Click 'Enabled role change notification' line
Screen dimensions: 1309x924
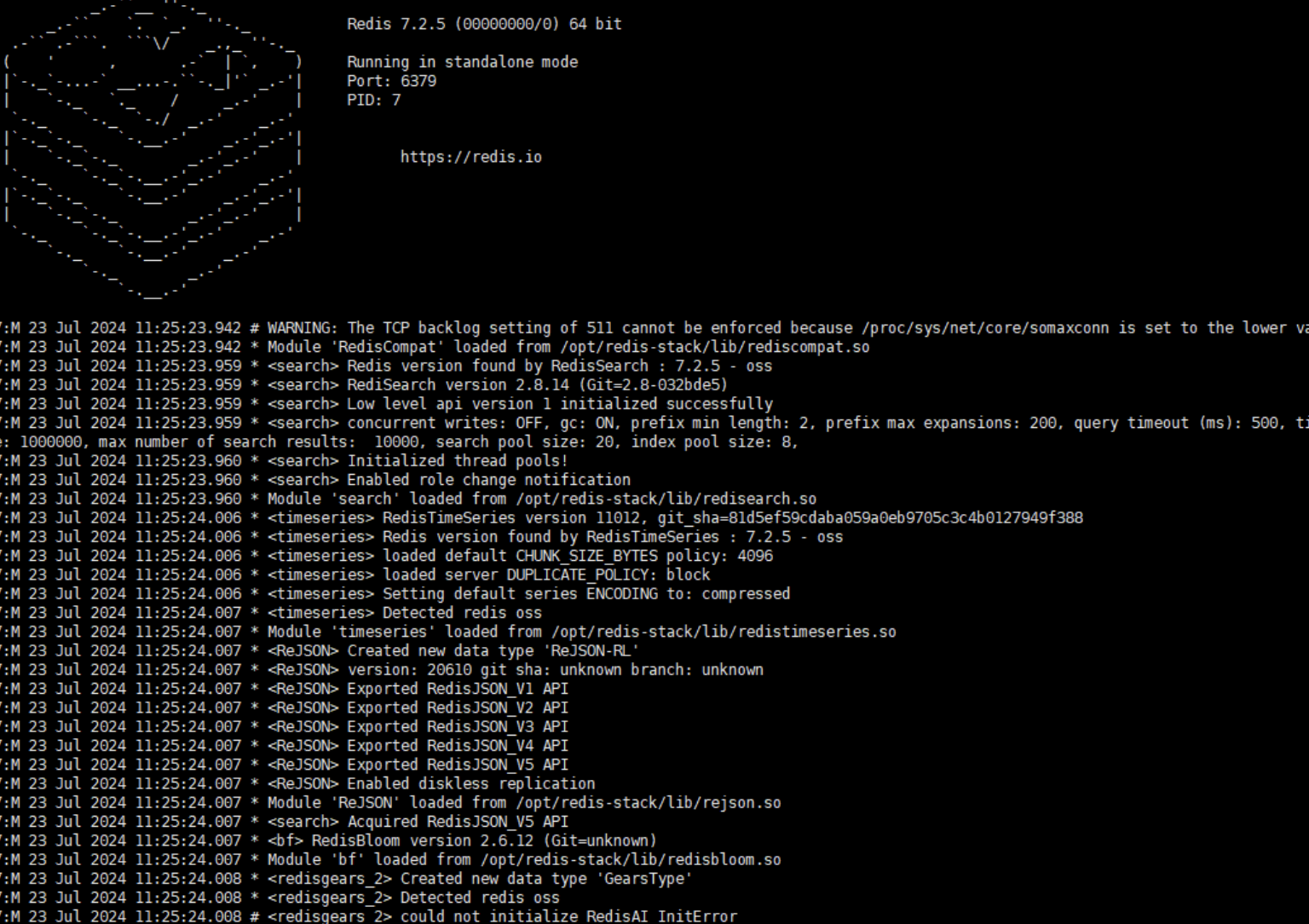[x=315, y=480]
